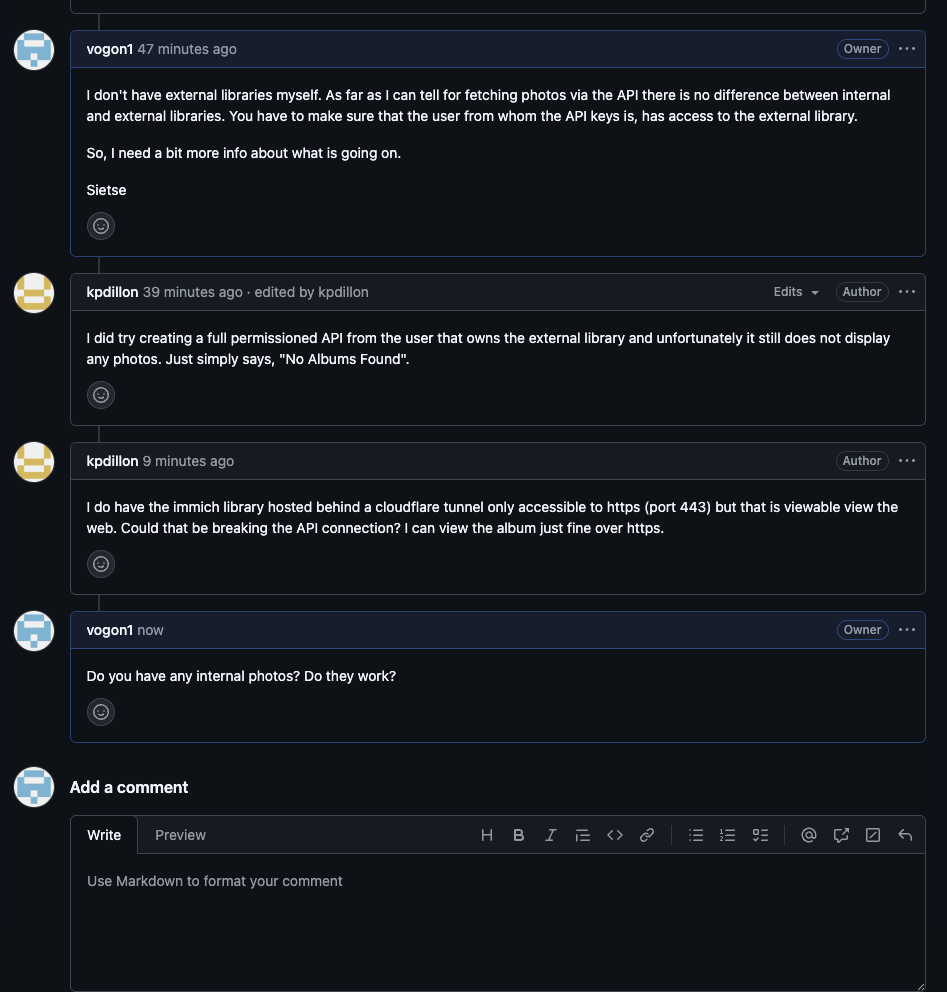Switch to the Preview tab
Viewport: 947px width, 992px height.
pos(180,835)
